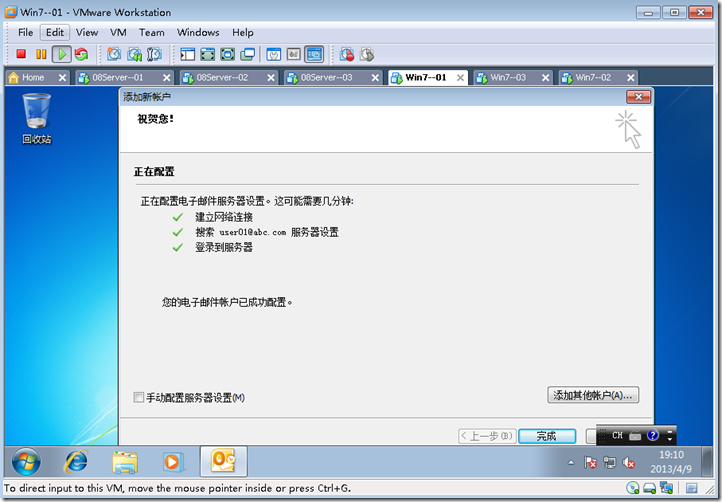
Task: Click the Show Desktop strip on the taskbar
Action: click(708, 462)
